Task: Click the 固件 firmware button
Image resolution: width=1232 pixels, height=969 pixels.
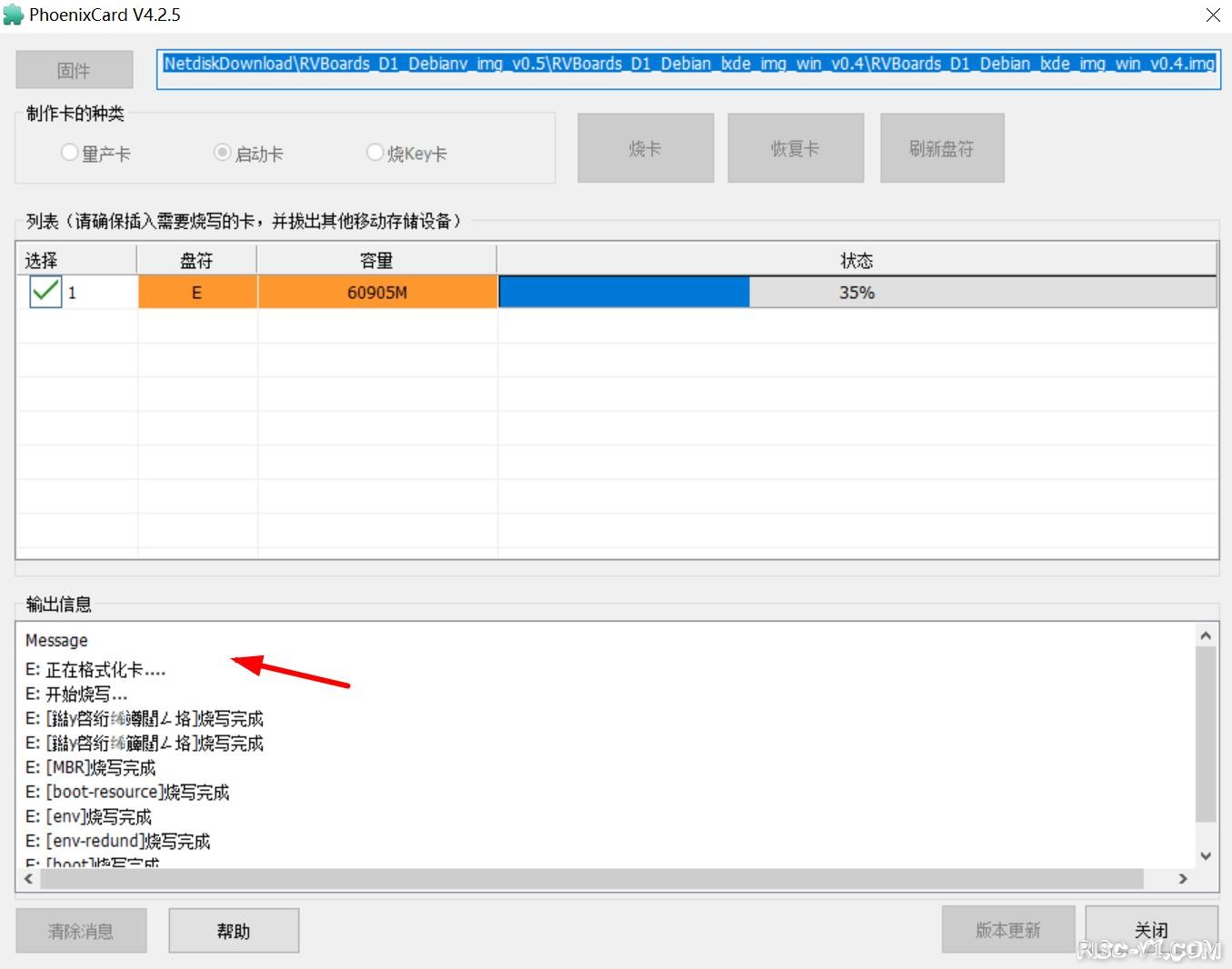Action: (x=75, y=70)
